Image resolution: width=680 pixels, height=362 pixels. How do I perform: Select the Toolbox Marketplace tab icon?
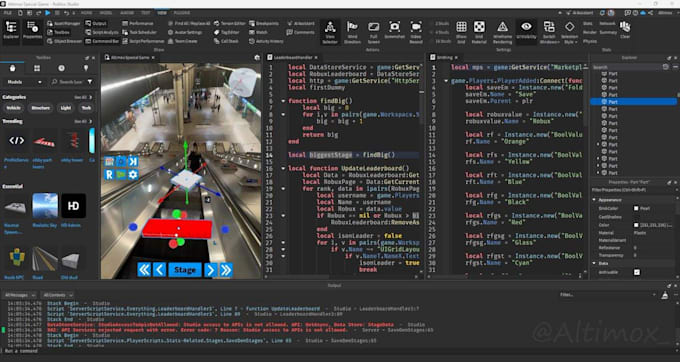pos(13,68)
